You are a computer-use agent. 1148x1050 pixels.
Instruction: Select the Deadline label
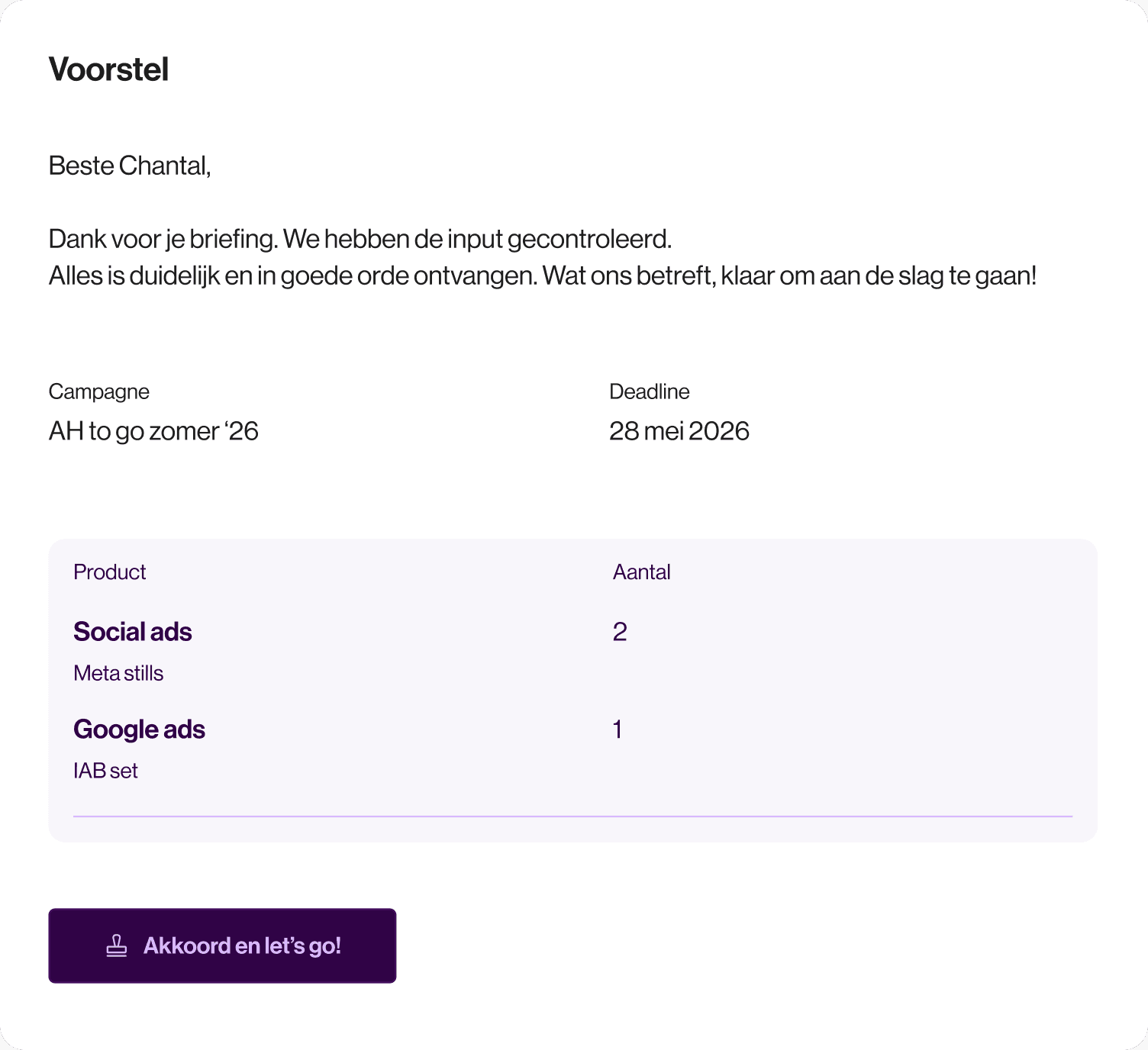pyautogui.click(x=650, y=391)
